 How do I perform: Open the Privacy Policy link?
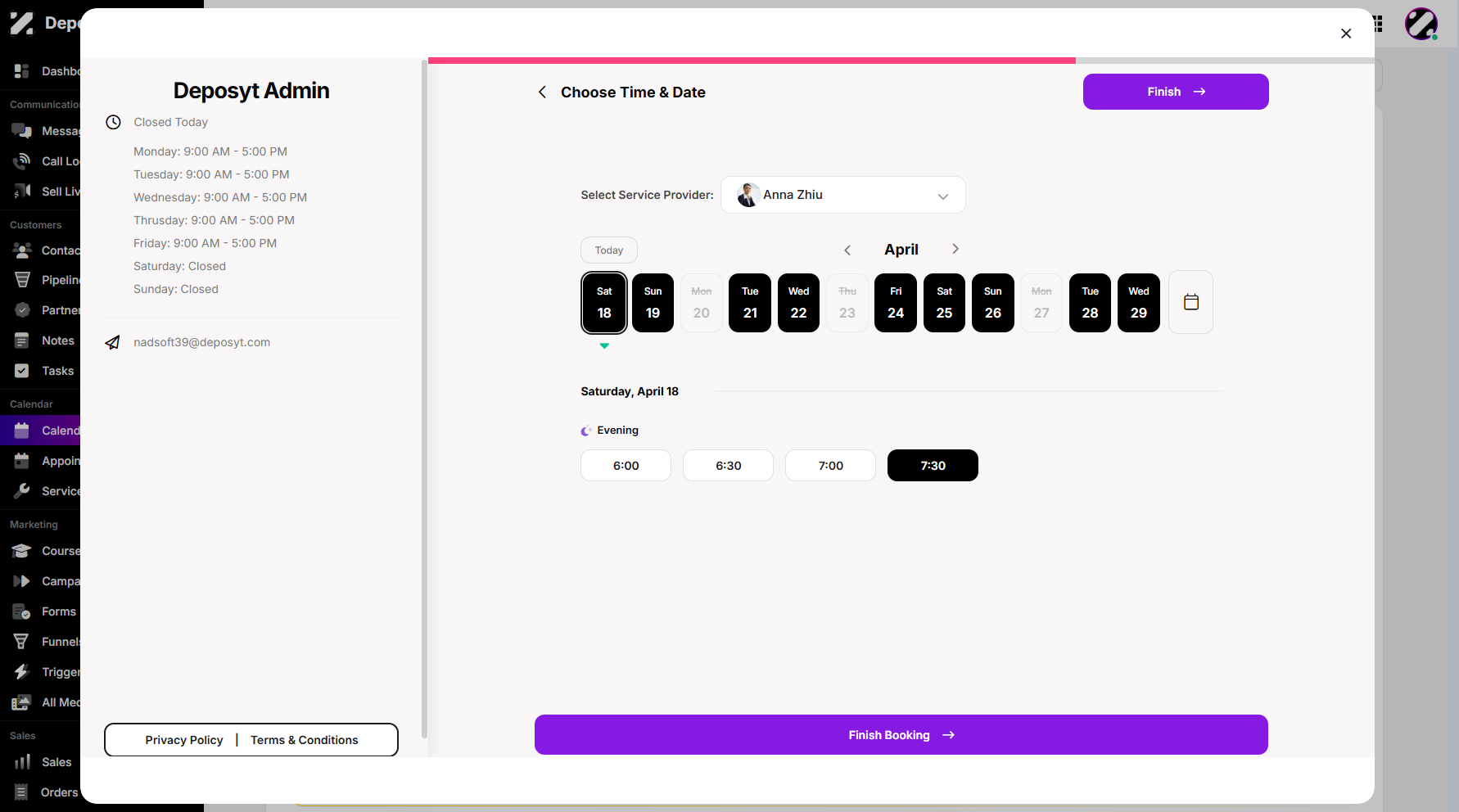pos(184,740)
